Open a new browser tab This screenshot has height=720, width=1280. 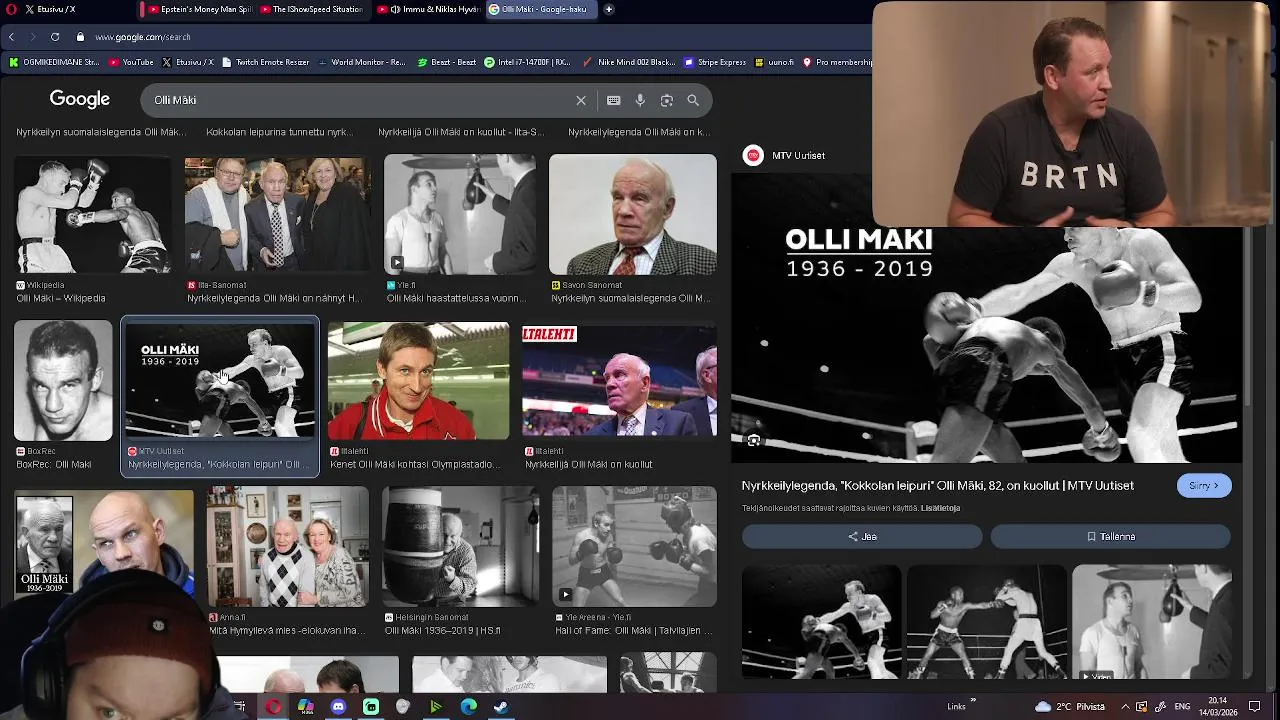609,9
